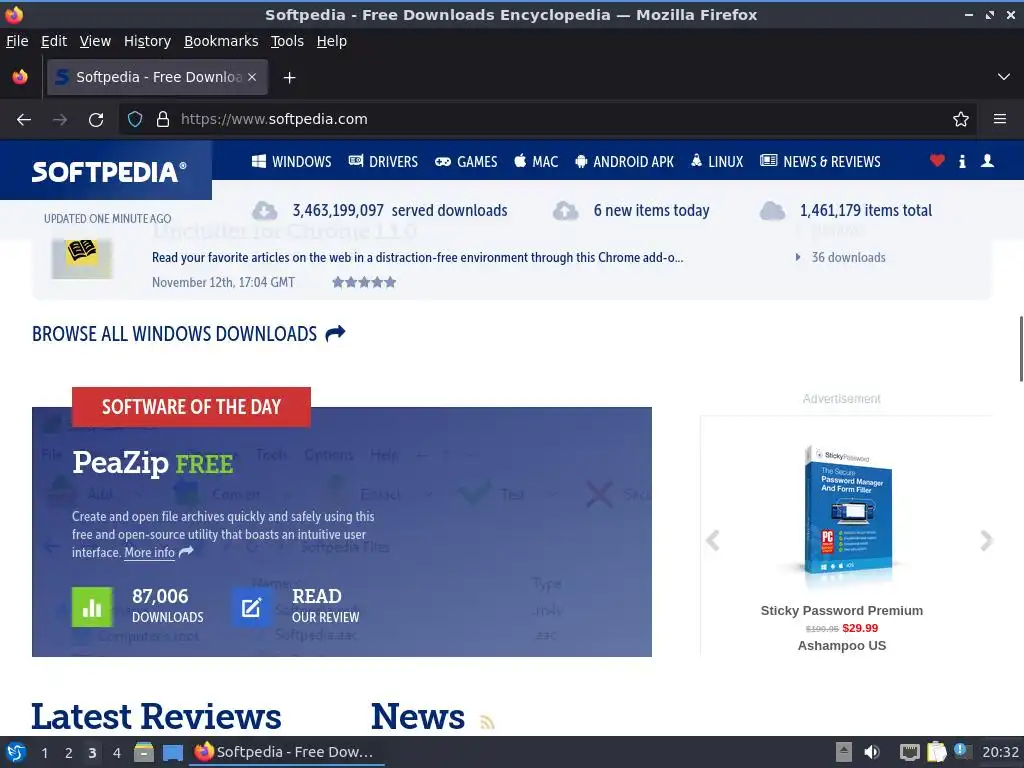This screenshot has height=768, width=1024.
Task: Click the volume speaker tray icon
Action: tap(872, 752)
